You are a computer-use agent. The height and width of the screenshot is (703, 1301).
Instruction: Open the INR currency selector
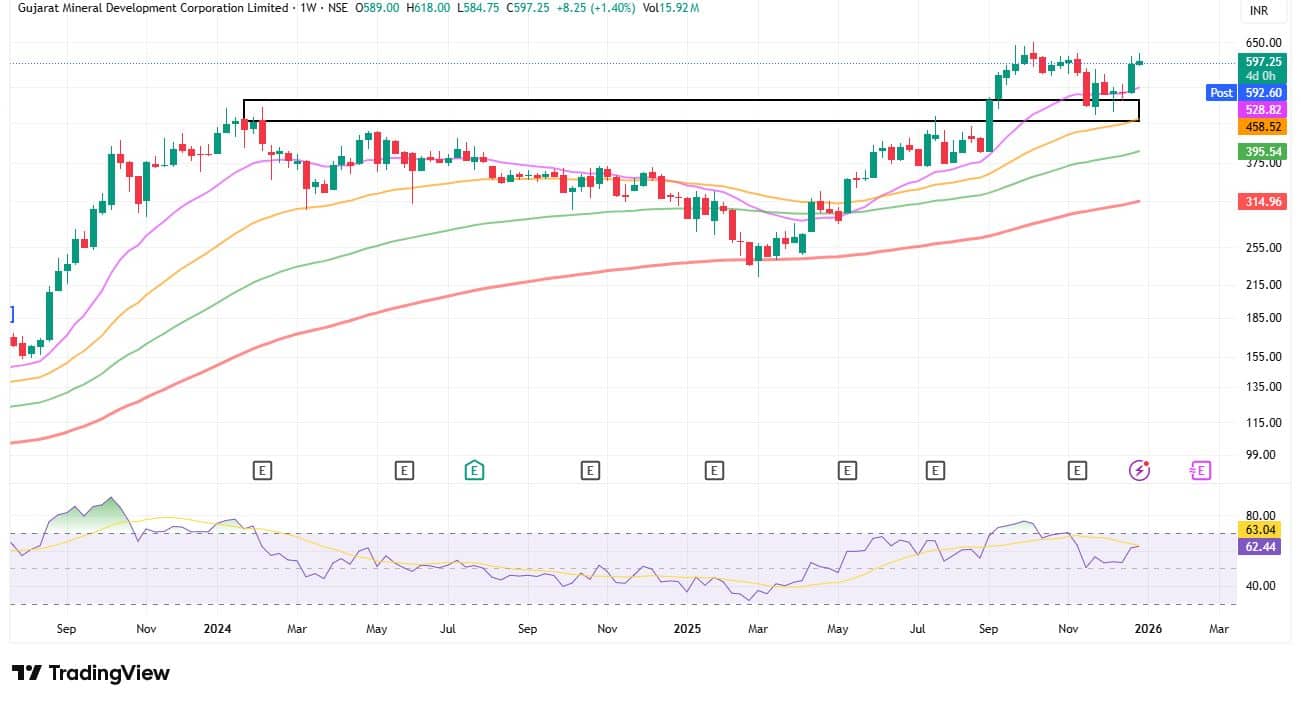1261,12
